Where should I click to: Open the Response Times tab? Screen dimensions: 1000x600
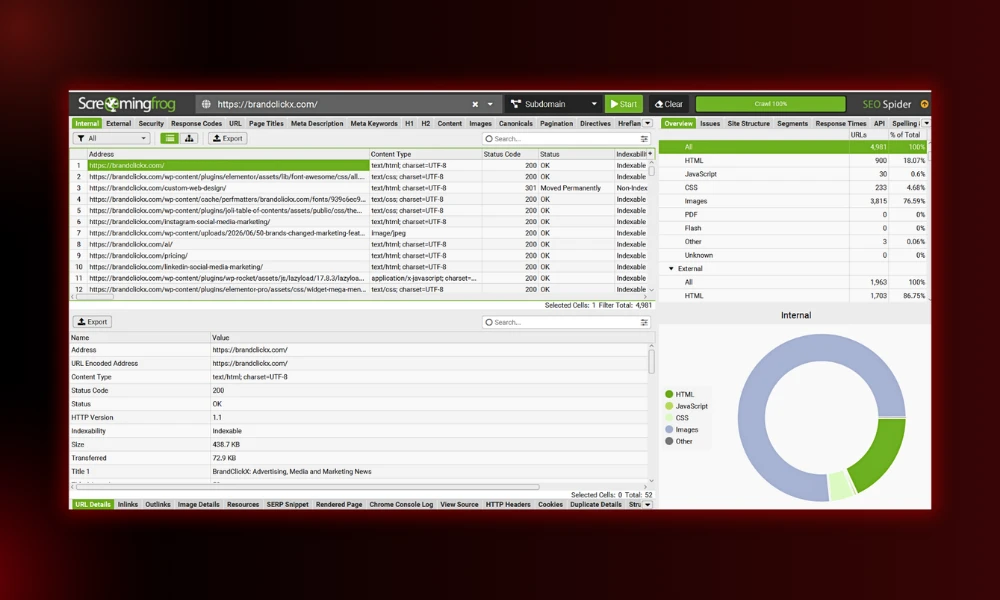click(841, 124)
